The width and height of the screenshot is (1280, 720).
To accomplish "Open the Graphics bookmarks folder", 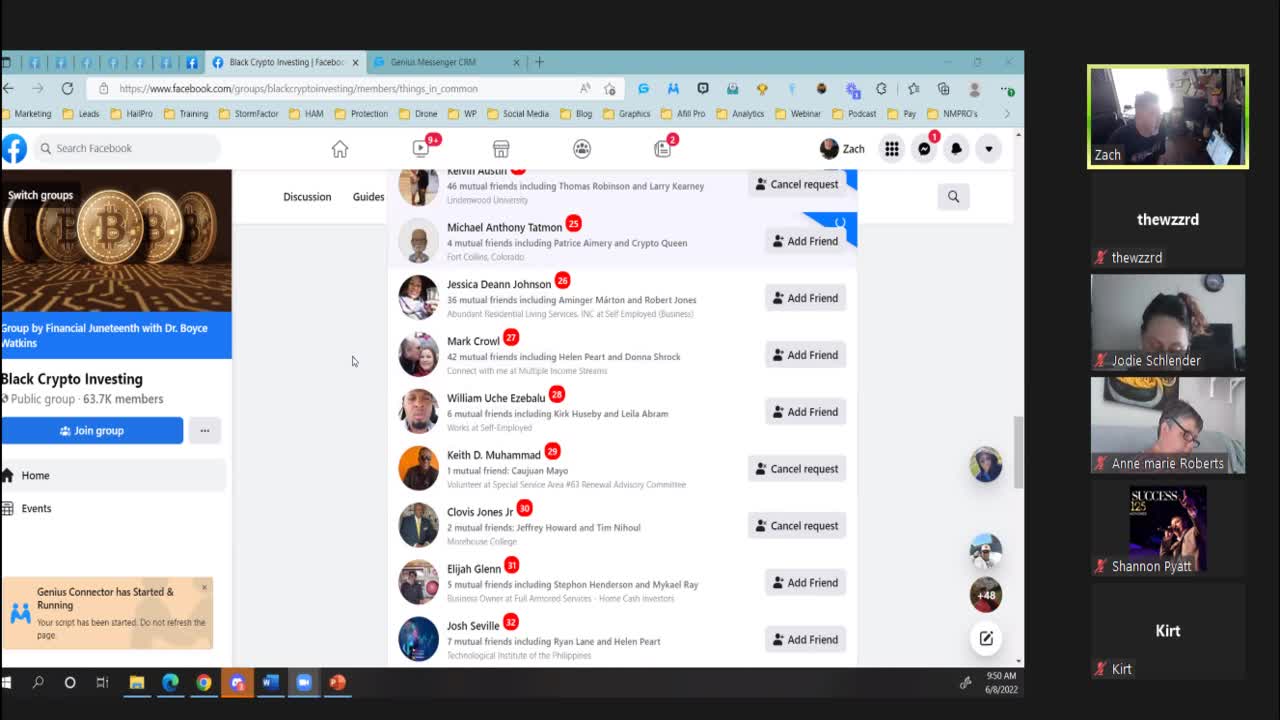I will [626, 114].
